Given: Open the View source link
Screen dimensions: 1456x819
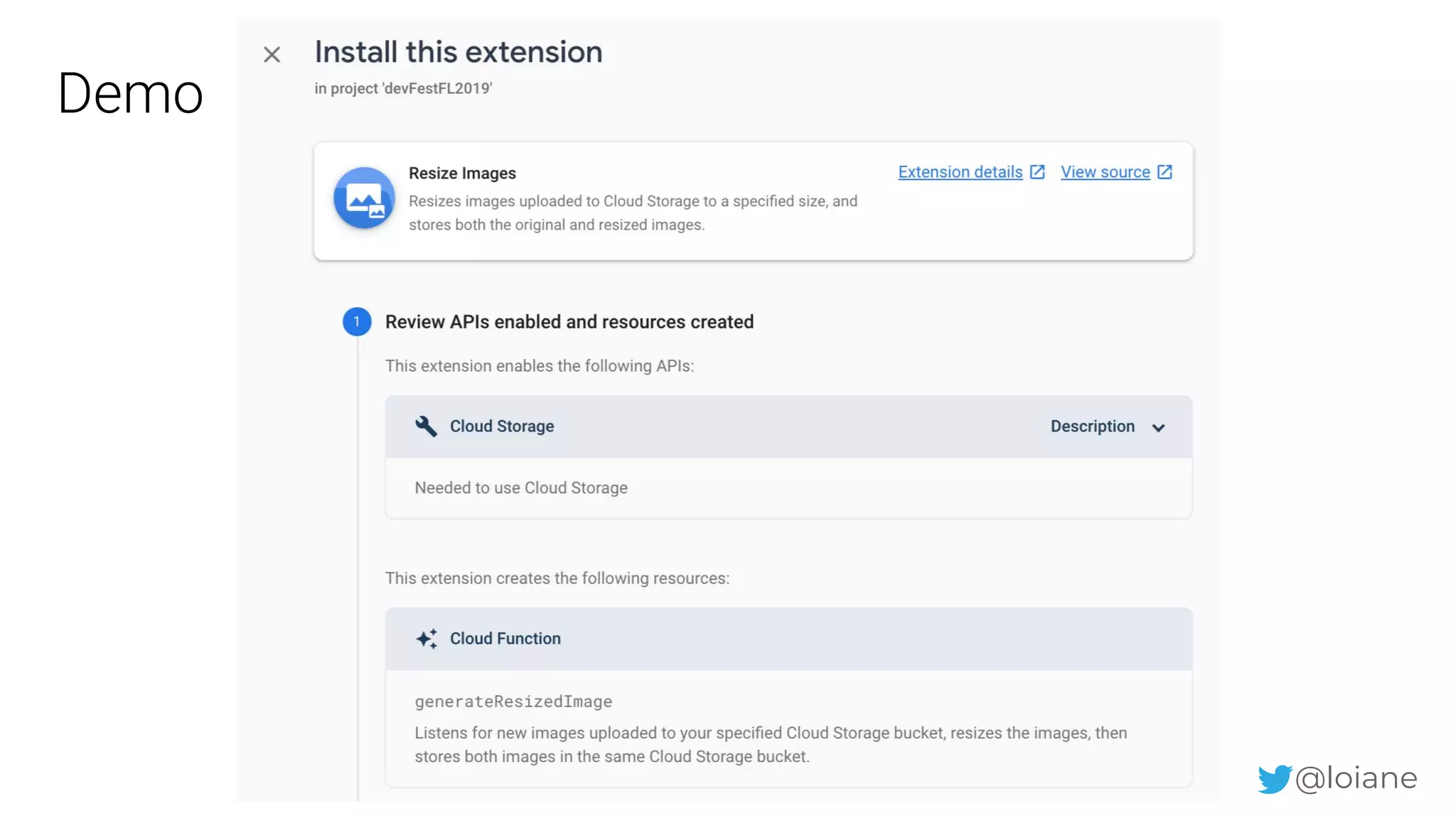Looking at the screenshot, I should pos(1105,172).
